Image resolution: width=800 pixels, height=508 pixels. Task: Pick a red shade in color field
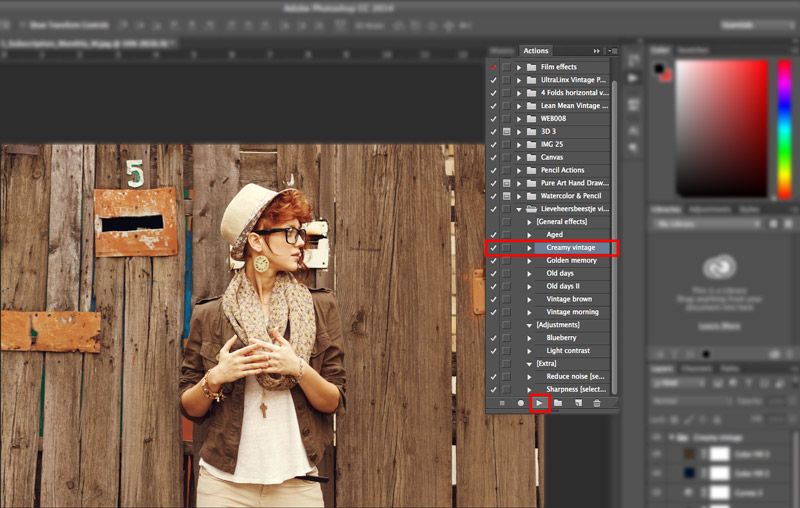coord(721,128)
